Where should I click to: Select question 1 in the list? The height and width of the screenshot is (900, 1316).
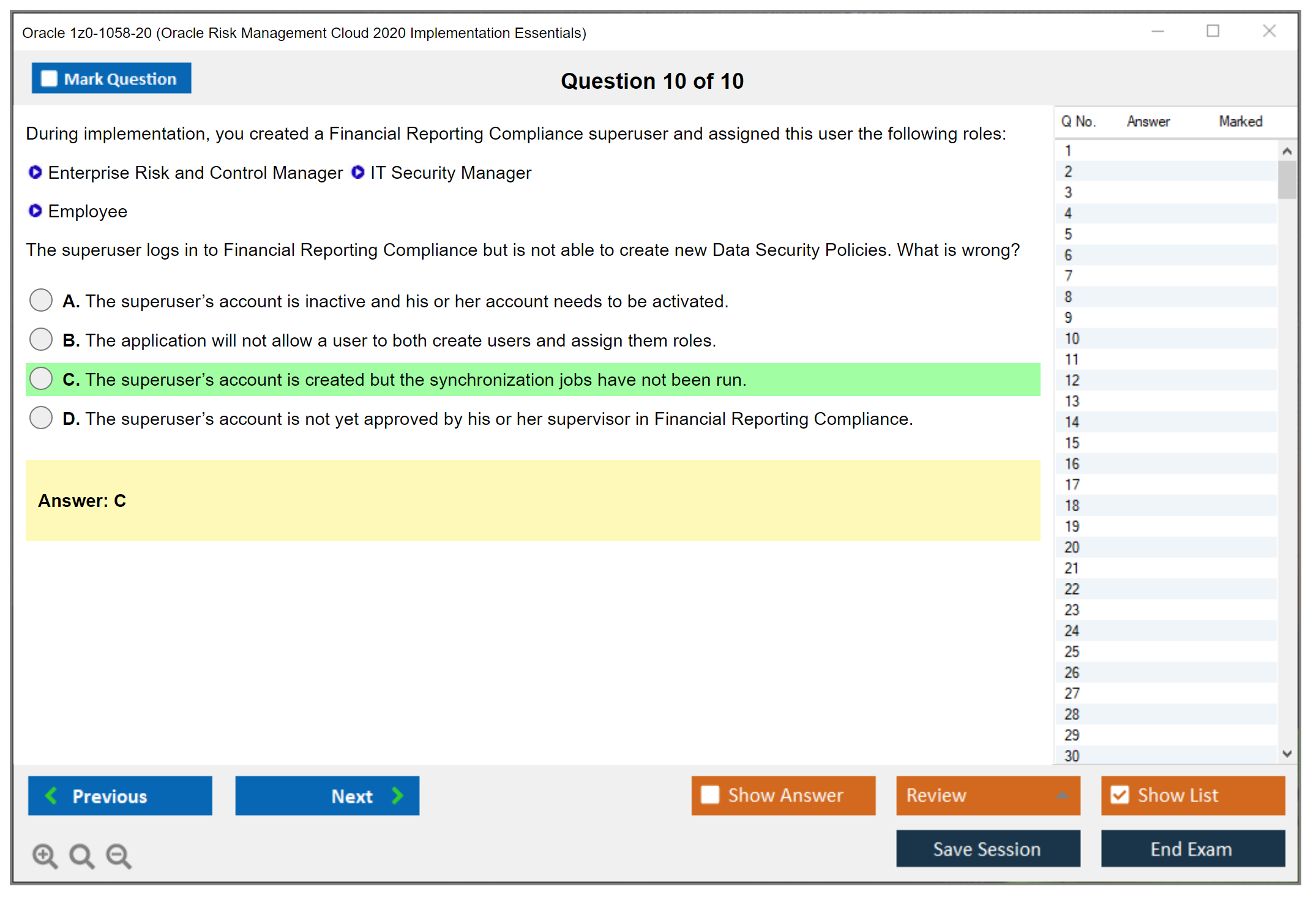tap(1166, 151)
